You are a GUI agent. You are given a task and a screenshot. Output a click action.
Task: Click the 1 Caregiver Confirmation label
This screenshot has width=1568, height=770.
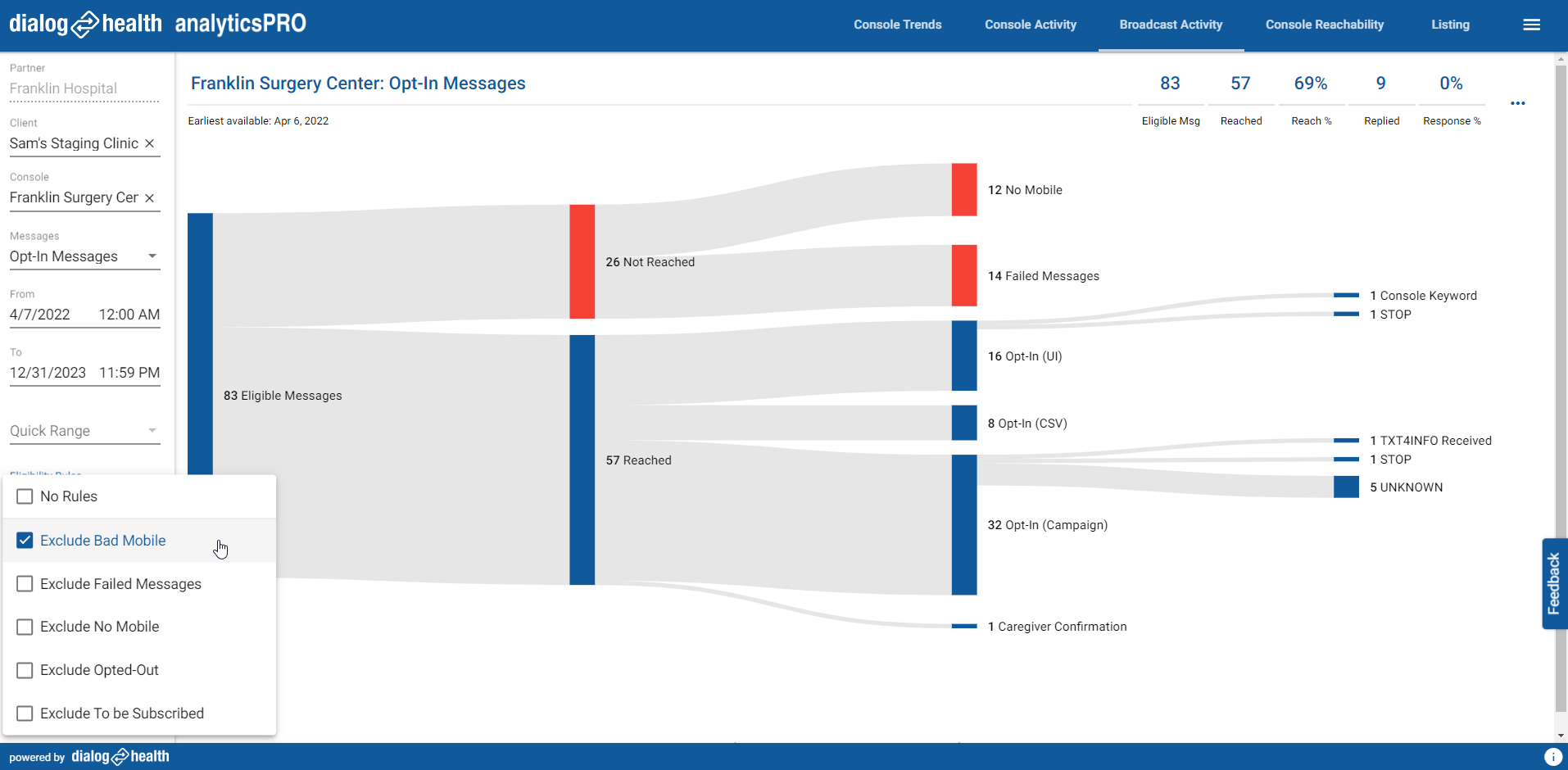coord(1057,627)
